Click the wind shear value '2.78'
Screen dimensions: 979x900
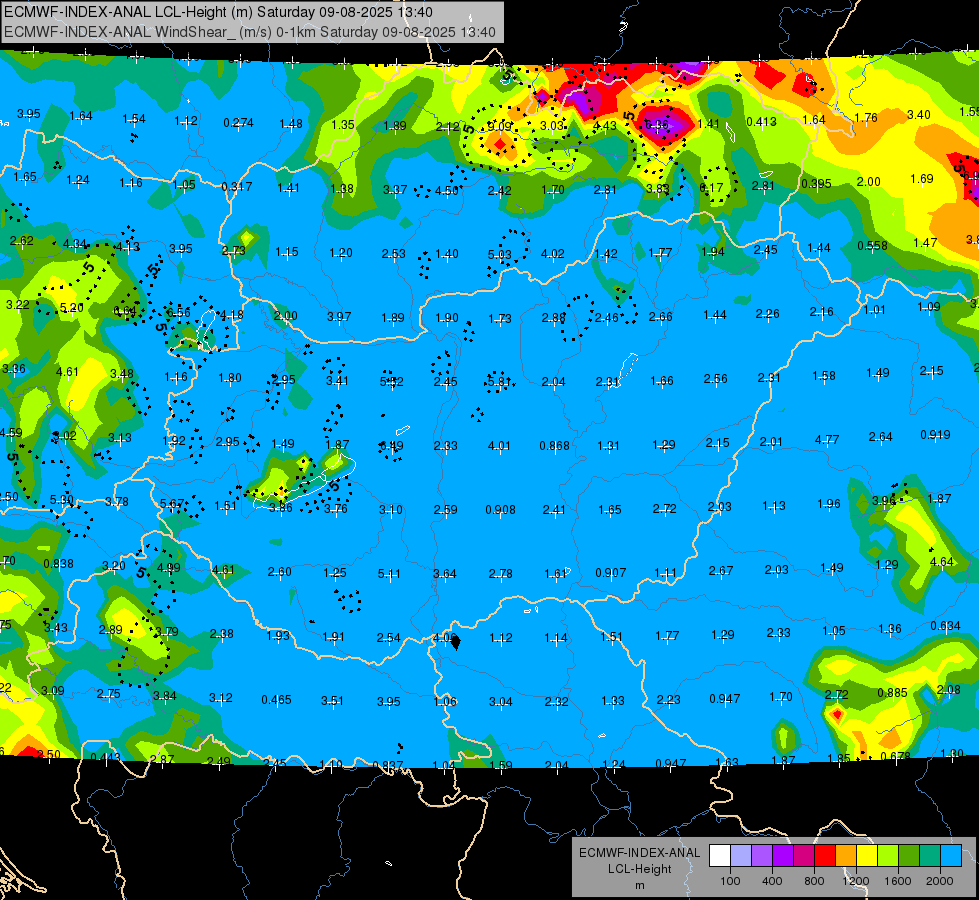point(501,574)
